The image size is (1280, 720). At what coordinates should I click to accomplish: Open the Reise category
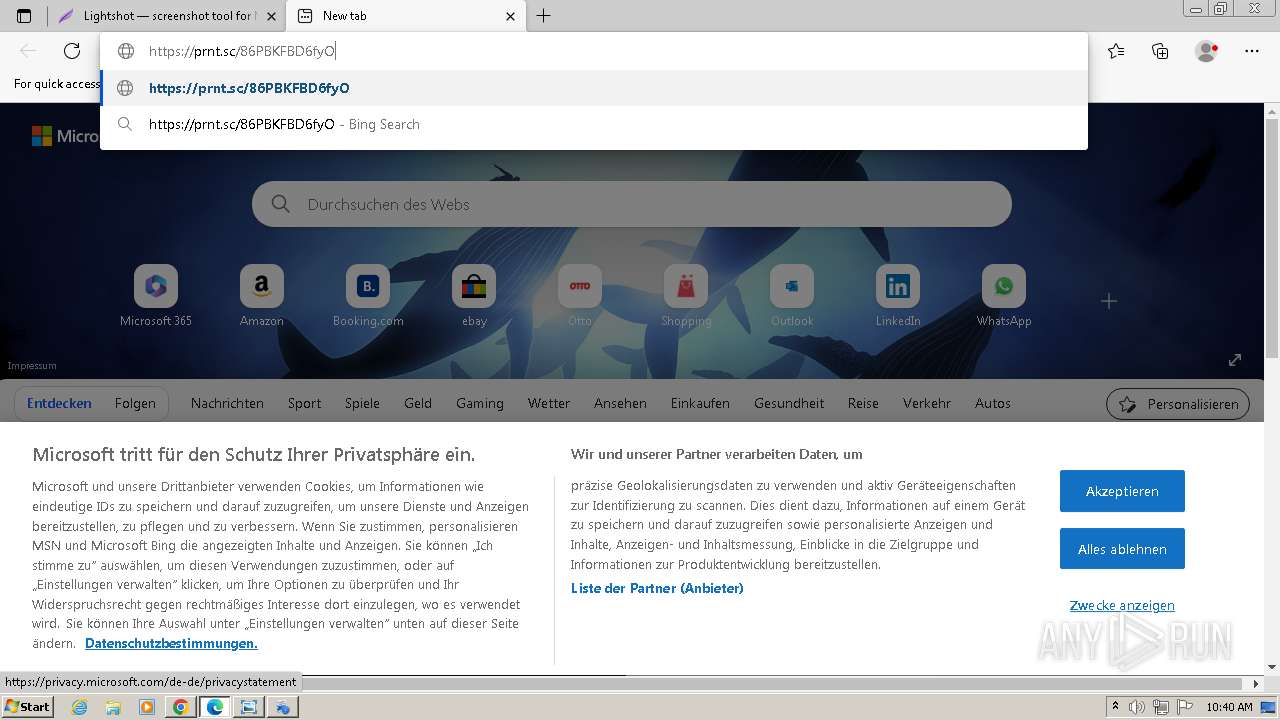(x=863, y=403)
